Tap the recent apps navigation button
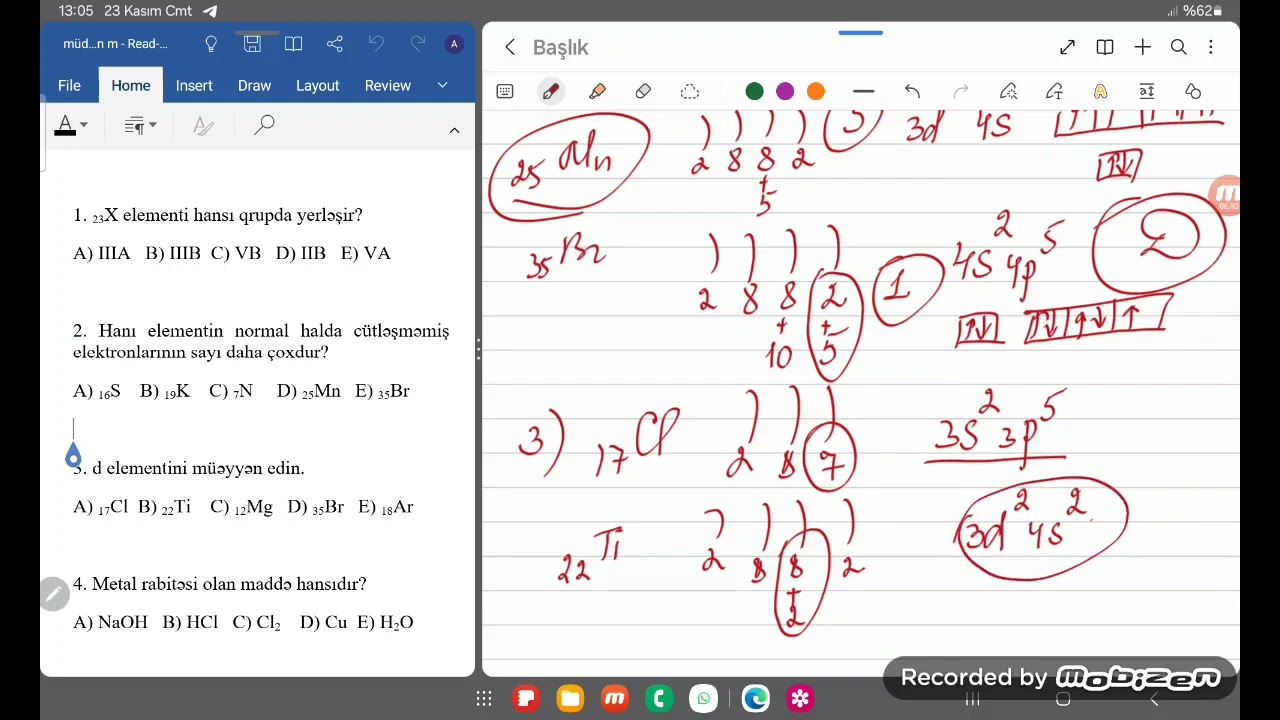 click(x=972, y=699)
